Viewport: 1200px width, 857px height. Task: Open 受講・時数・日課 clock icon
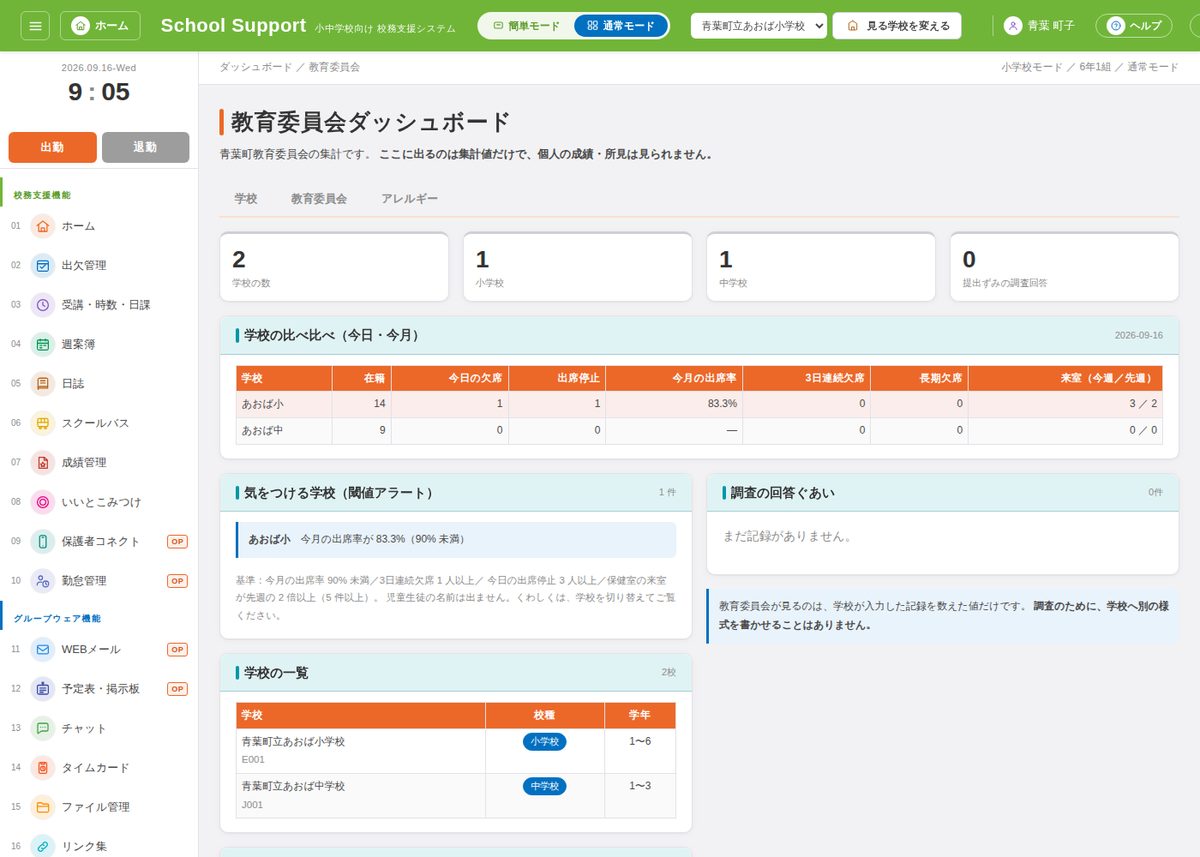click(42, 305)
